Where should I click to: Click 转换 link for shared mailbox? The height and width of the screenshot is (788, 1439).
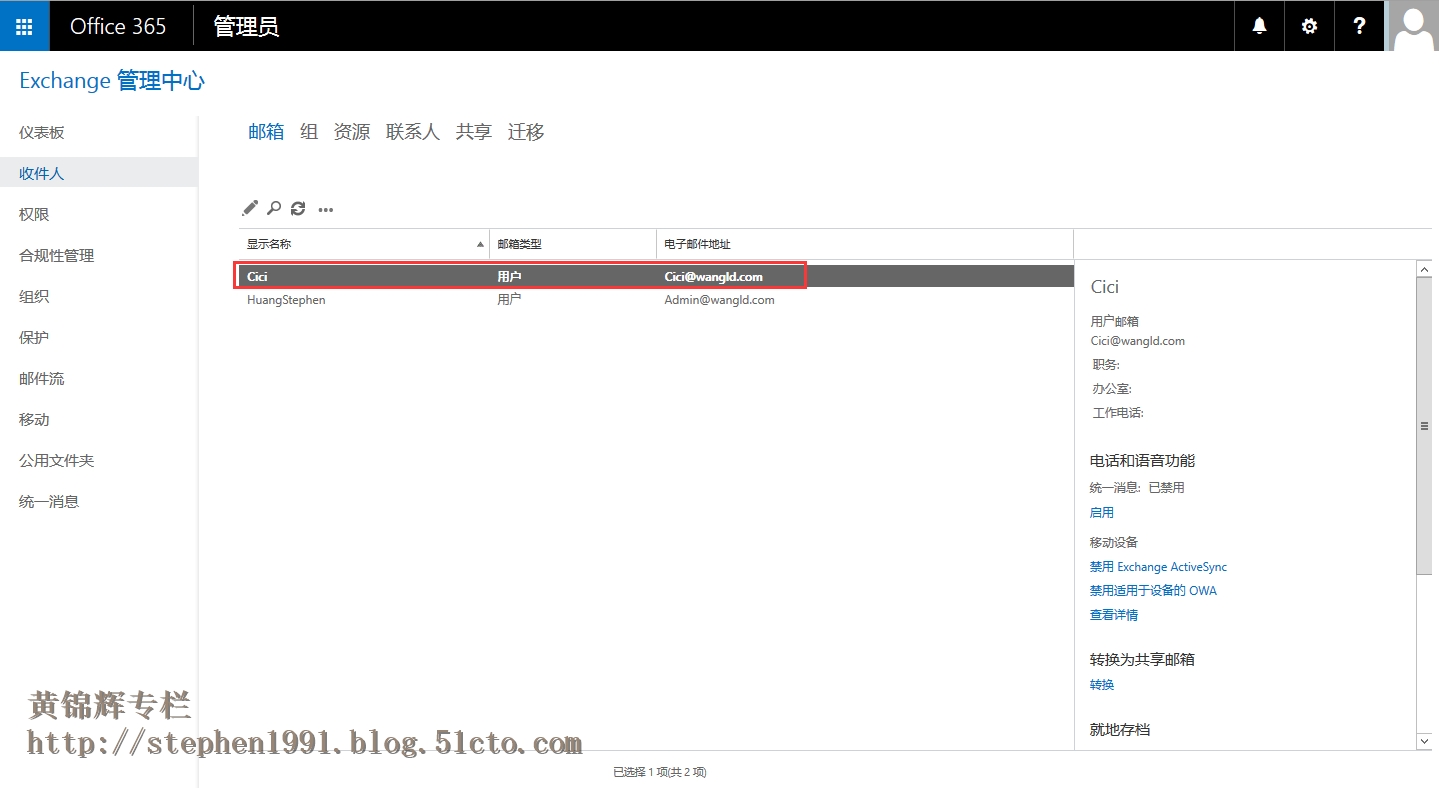click(x=1101, y=685)
